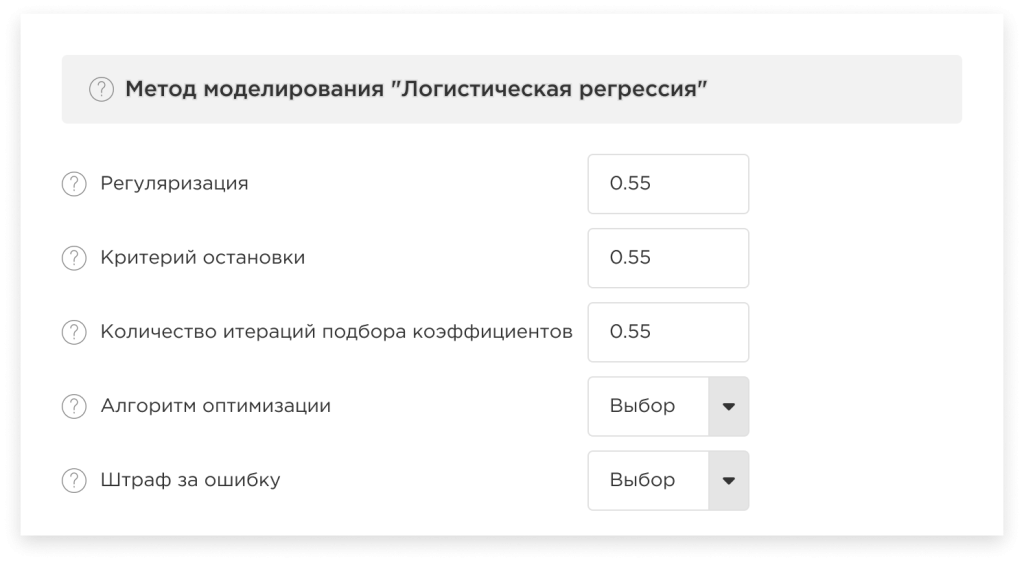The image size is (1024, 563).
Task: Select the Критерий остановки label text
Action: [202, 257]
